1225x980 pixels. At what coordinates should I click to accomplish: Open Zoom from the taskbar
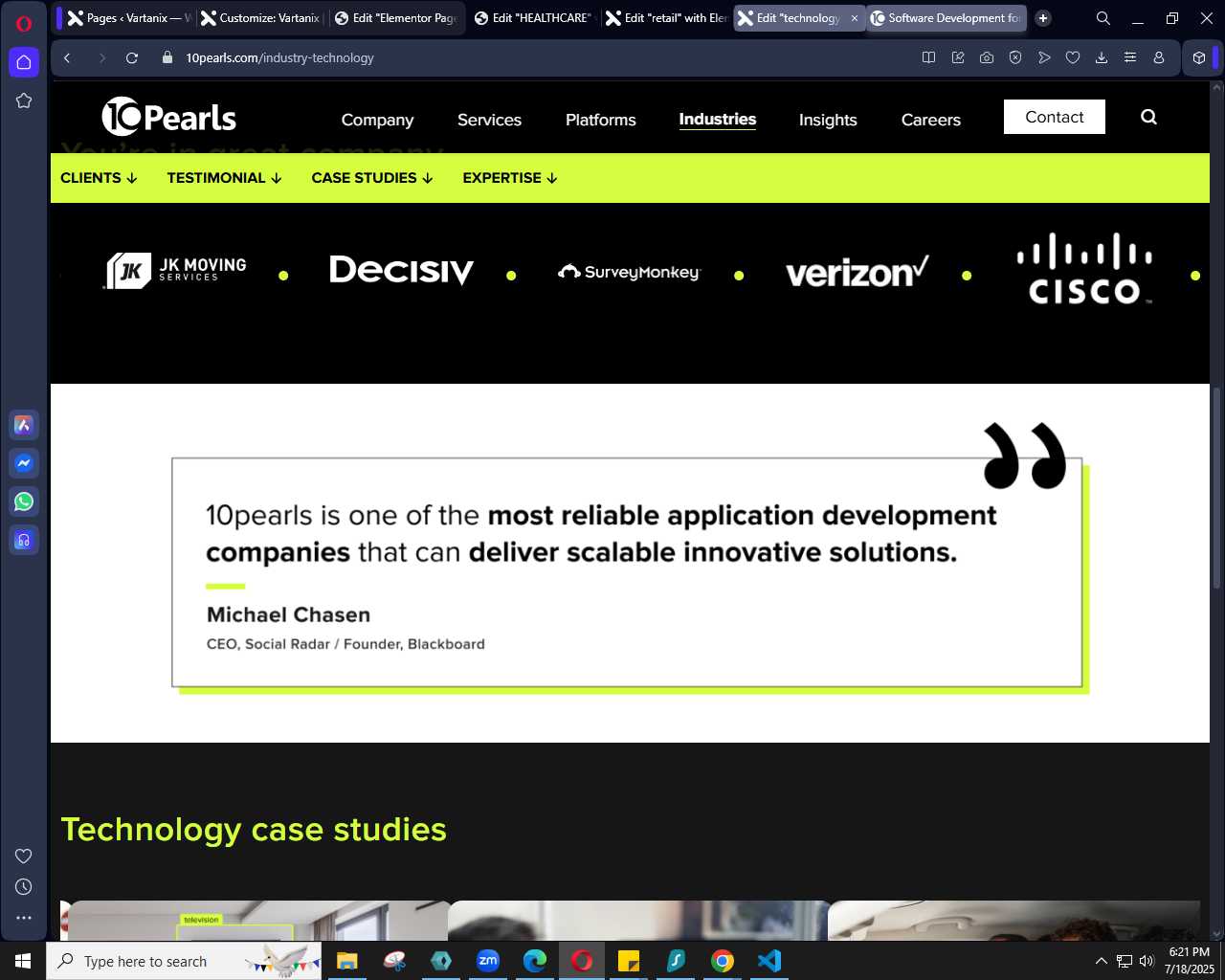coord(488,961)
